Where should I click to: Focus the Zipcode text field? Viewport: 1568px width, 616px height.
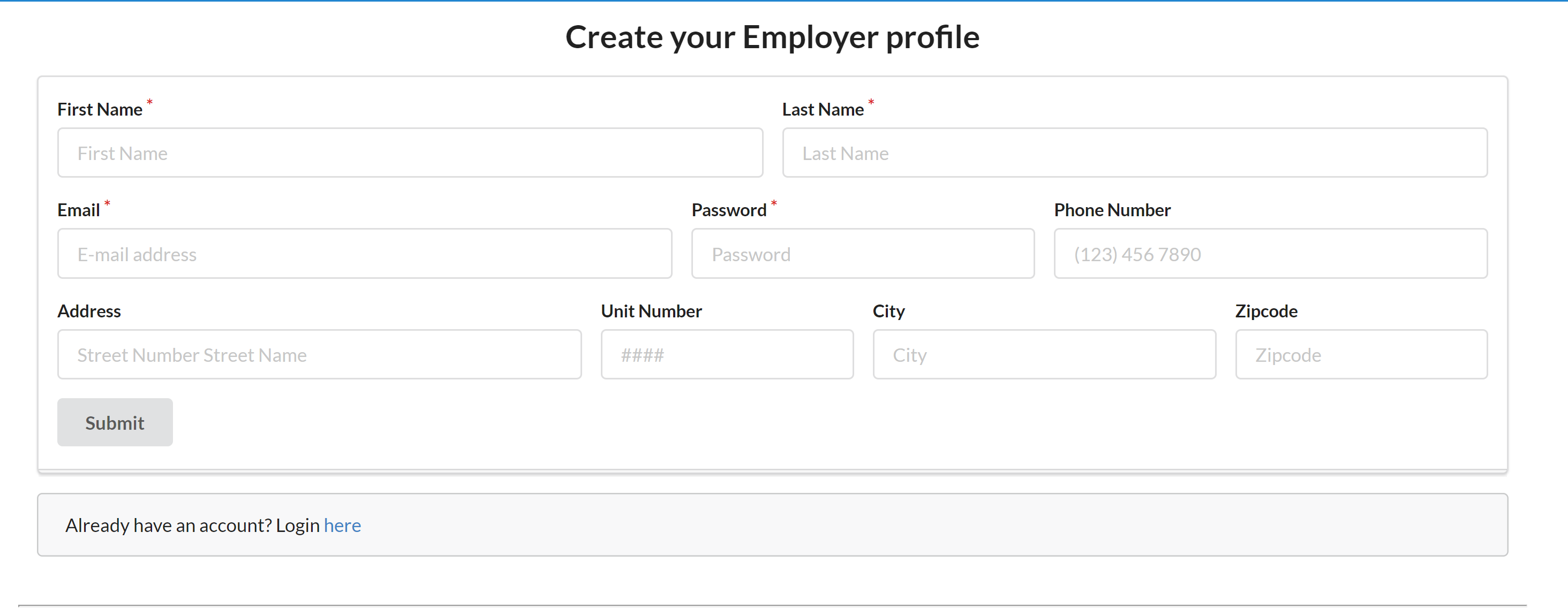pyautogui.click(x=1361, y=354)
